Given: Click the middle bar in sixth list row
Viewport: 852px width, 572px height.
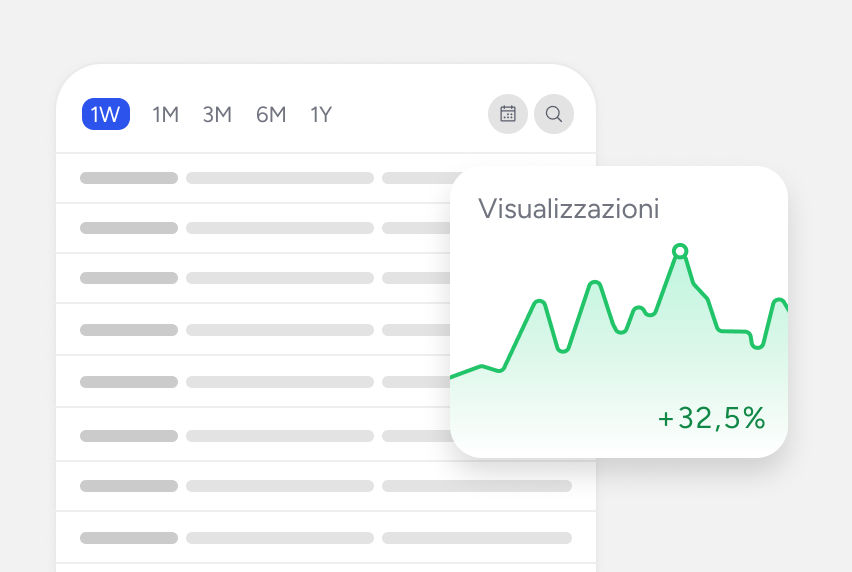Looking at the screenshot, I should click(x=280, y=436).
